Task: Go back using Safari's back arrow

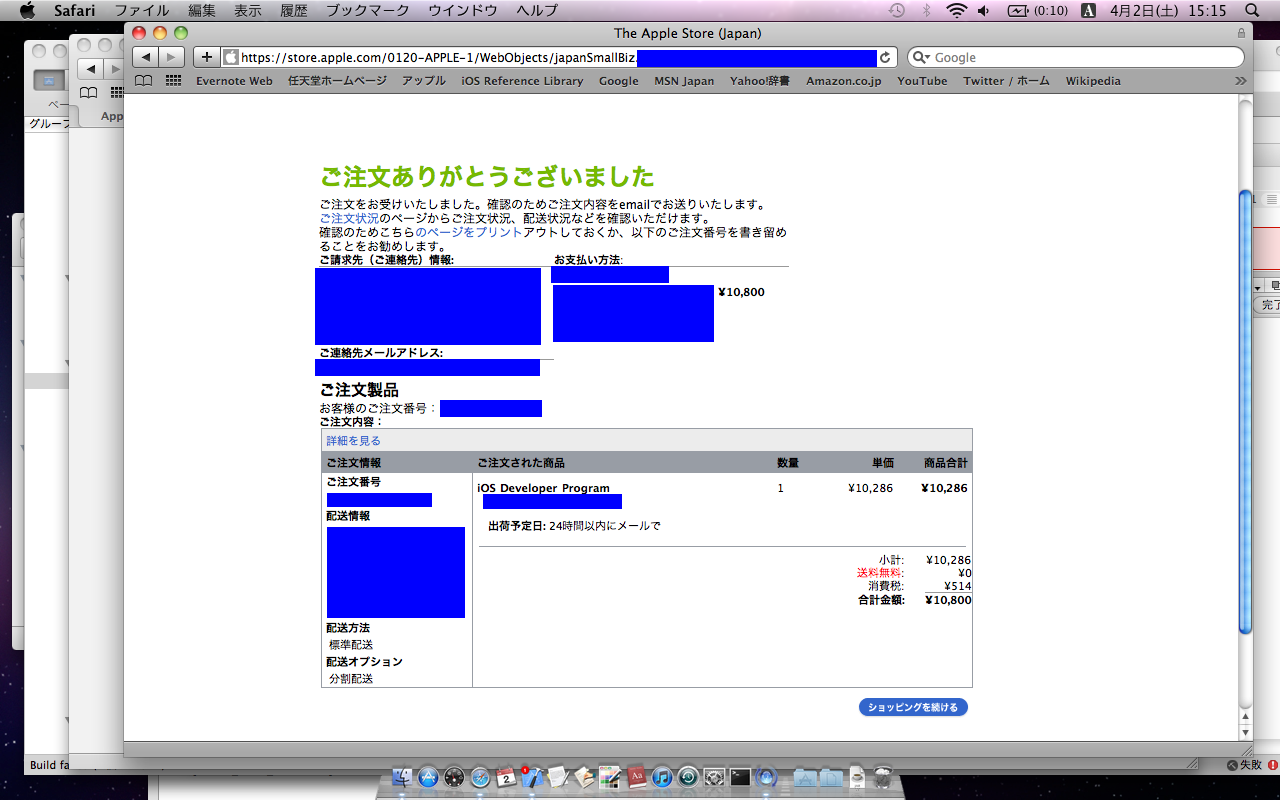Action: pyautogui.click(x=146, y=57)
